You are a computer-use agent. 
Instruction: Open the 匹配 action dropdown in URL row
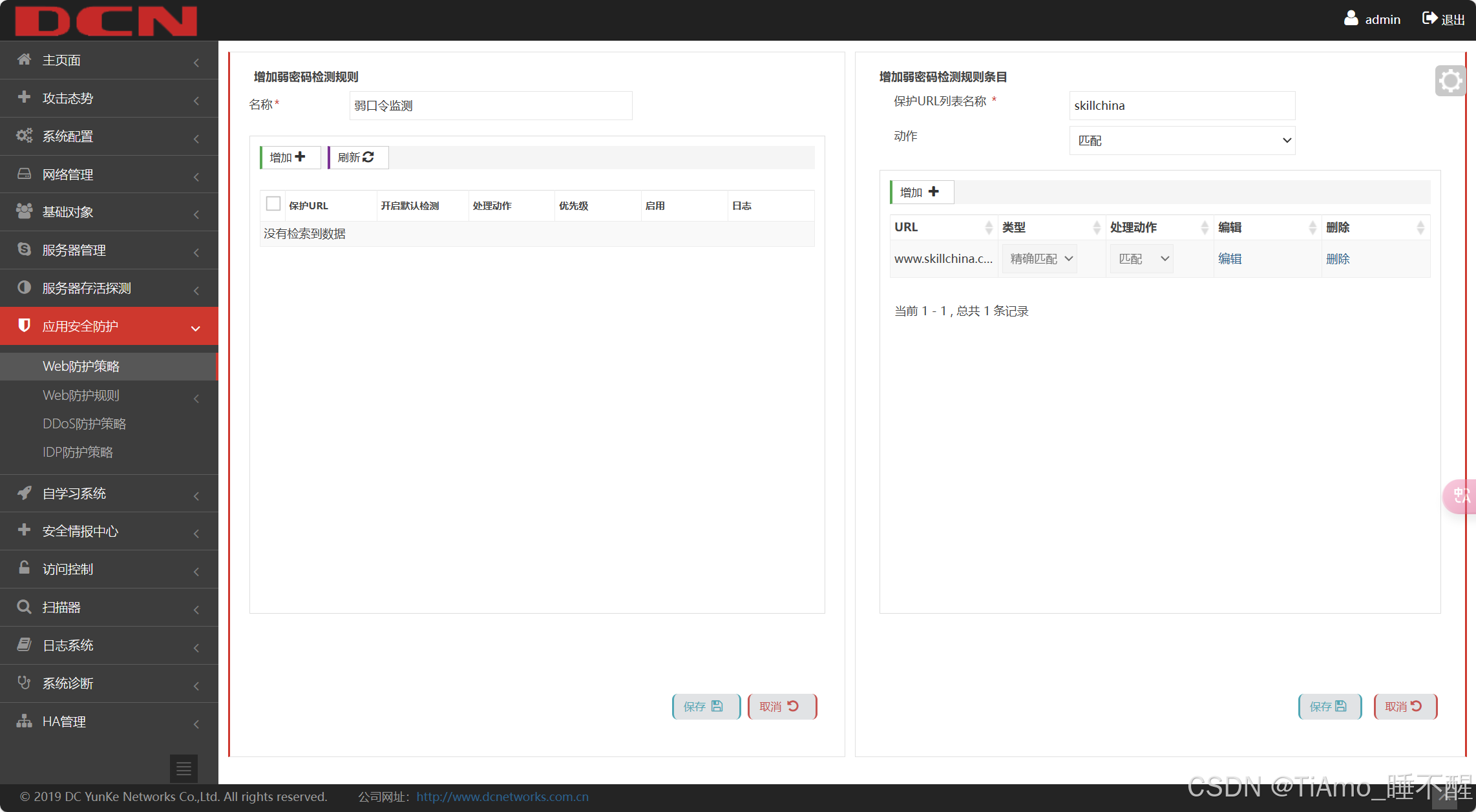pos(1141,258)
